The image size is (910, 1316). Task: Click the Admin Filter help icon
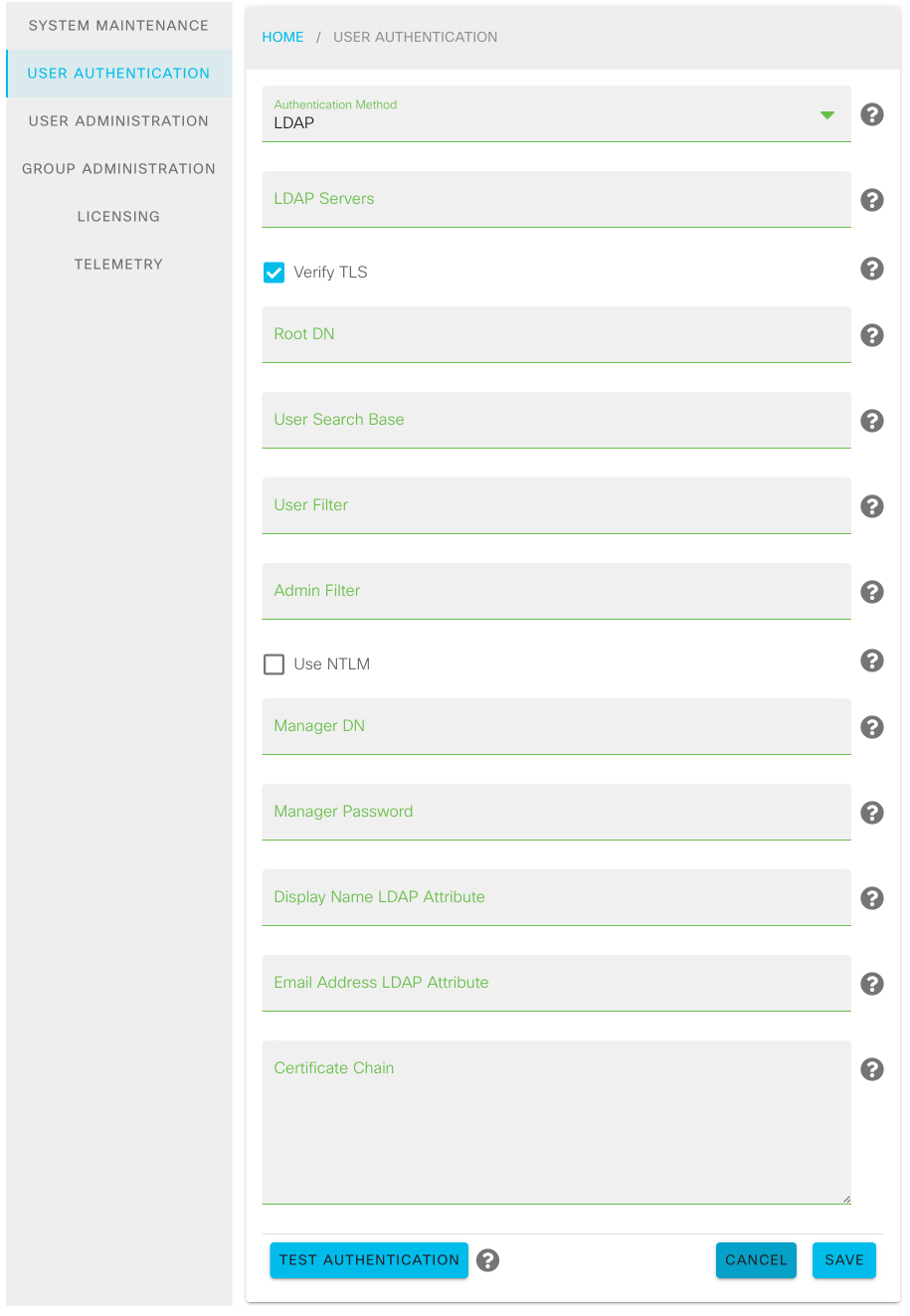click(872, 591)
